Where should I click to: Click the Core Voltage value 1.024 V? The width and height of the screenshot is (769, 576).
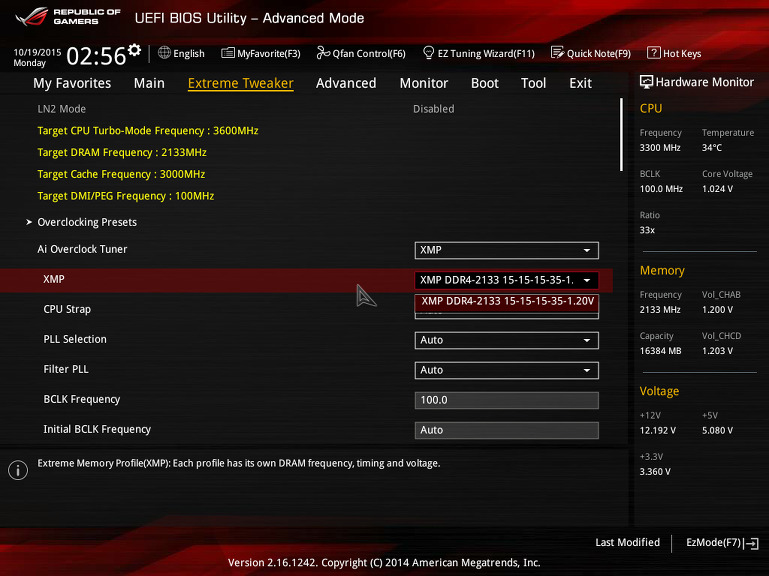pos(718,189)
